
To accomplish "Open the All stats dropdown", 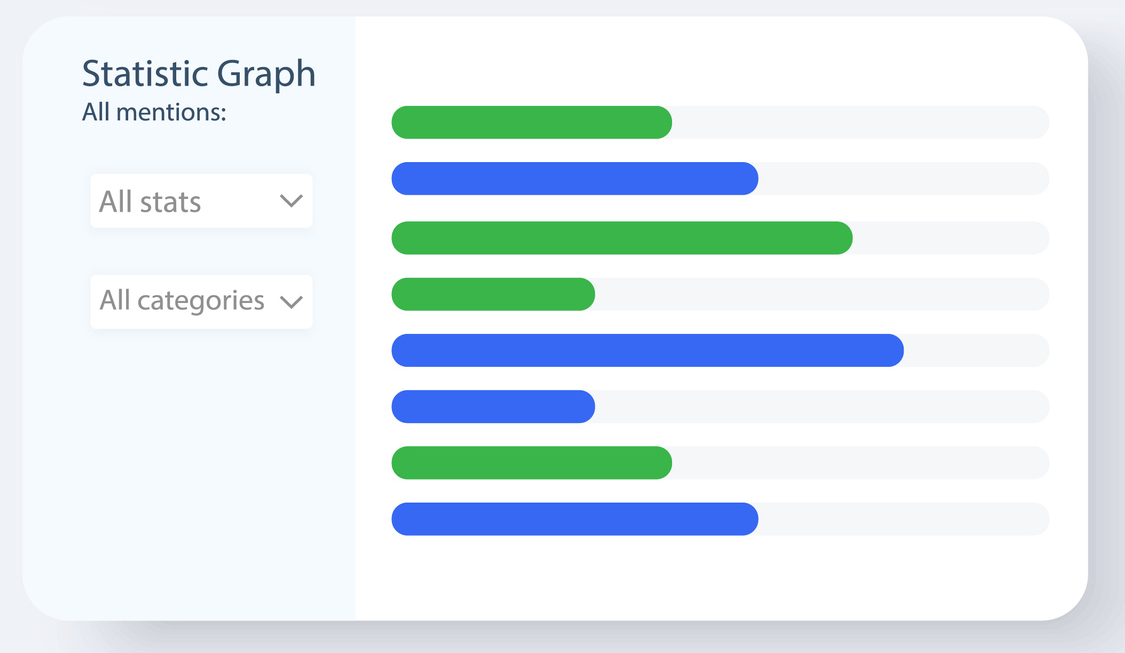I will (x=201, y=201).
